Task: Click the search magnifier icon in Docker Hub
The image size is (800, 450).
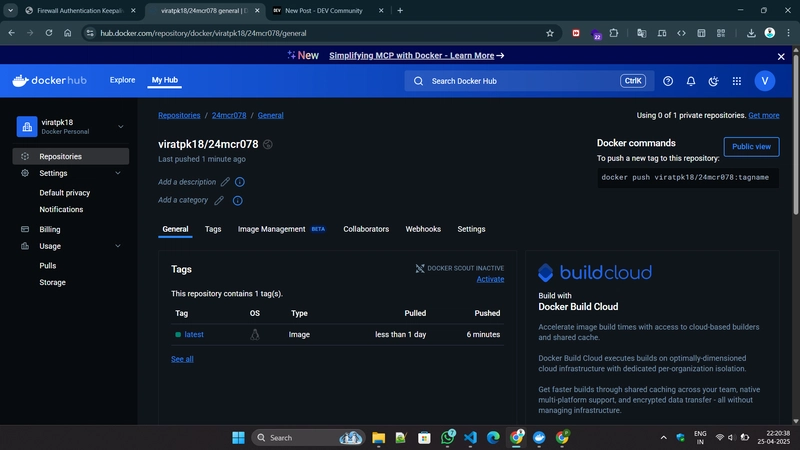Action: [x=418, y=81]
